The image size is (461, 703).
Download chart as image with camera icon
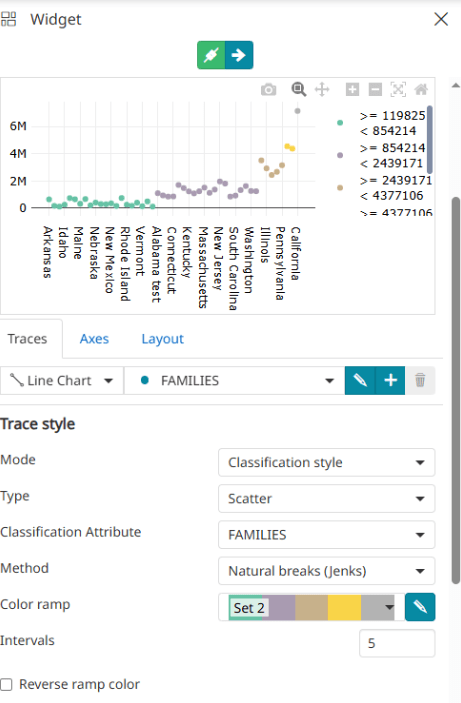click(x=269, y=90)
